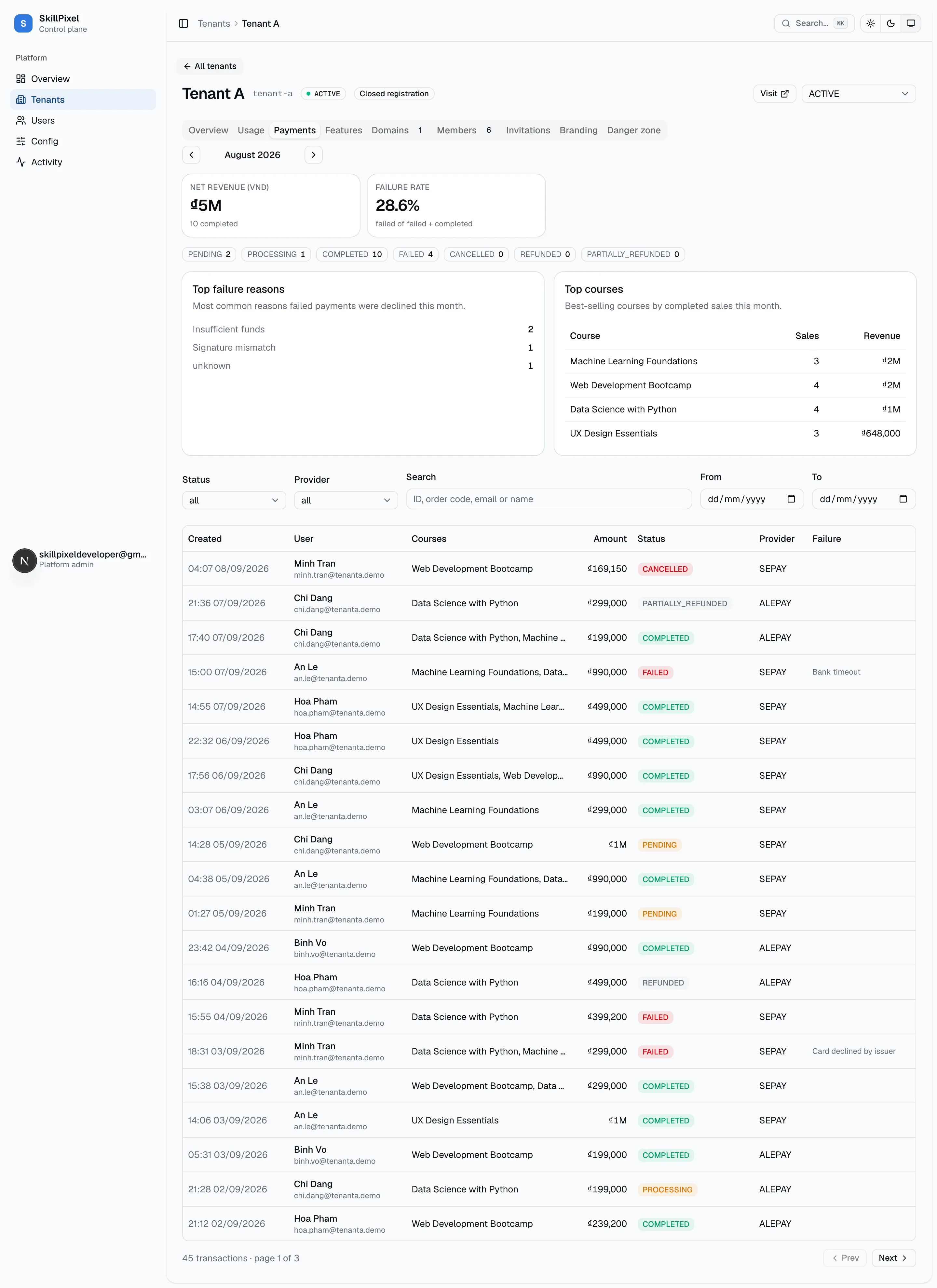Click the Failure Rate 28.6% card
This screenshot has width=937, height=1288.
click(456, 206)
